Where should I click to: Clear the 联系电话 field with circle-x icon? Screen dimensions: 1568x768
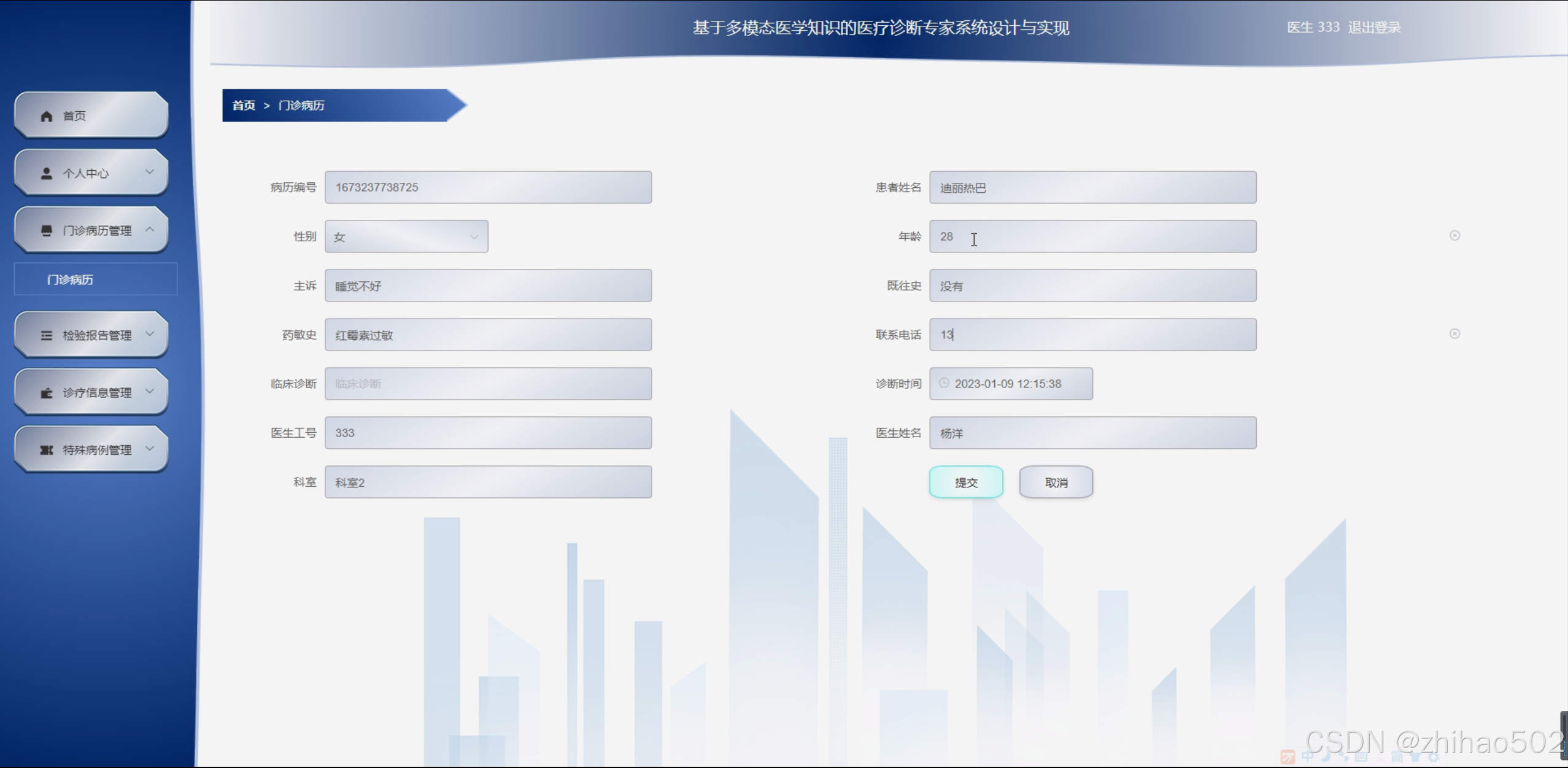tap(1454, 333)
